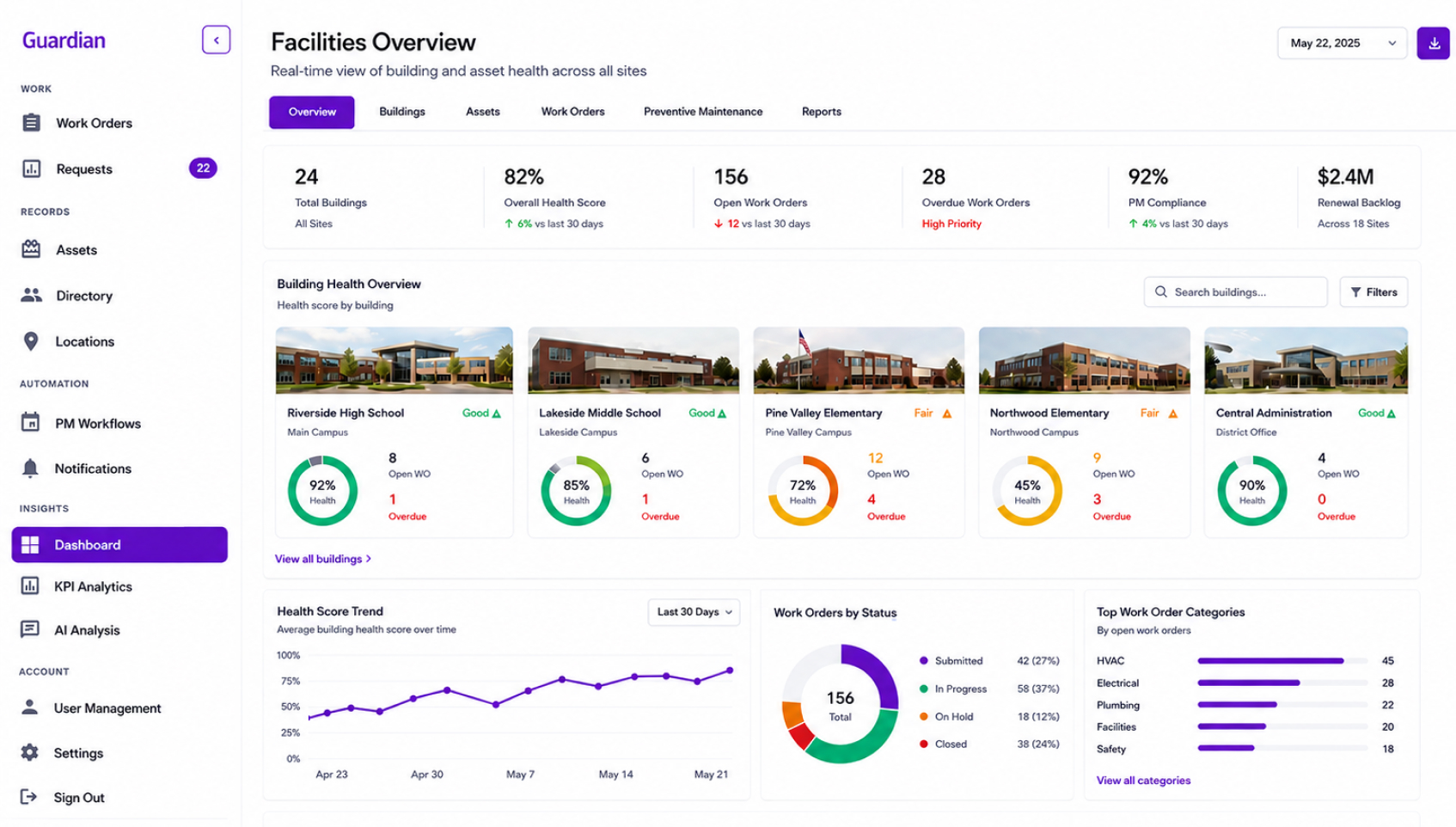Go to Preventive Maintenance tab

[703, 112]
